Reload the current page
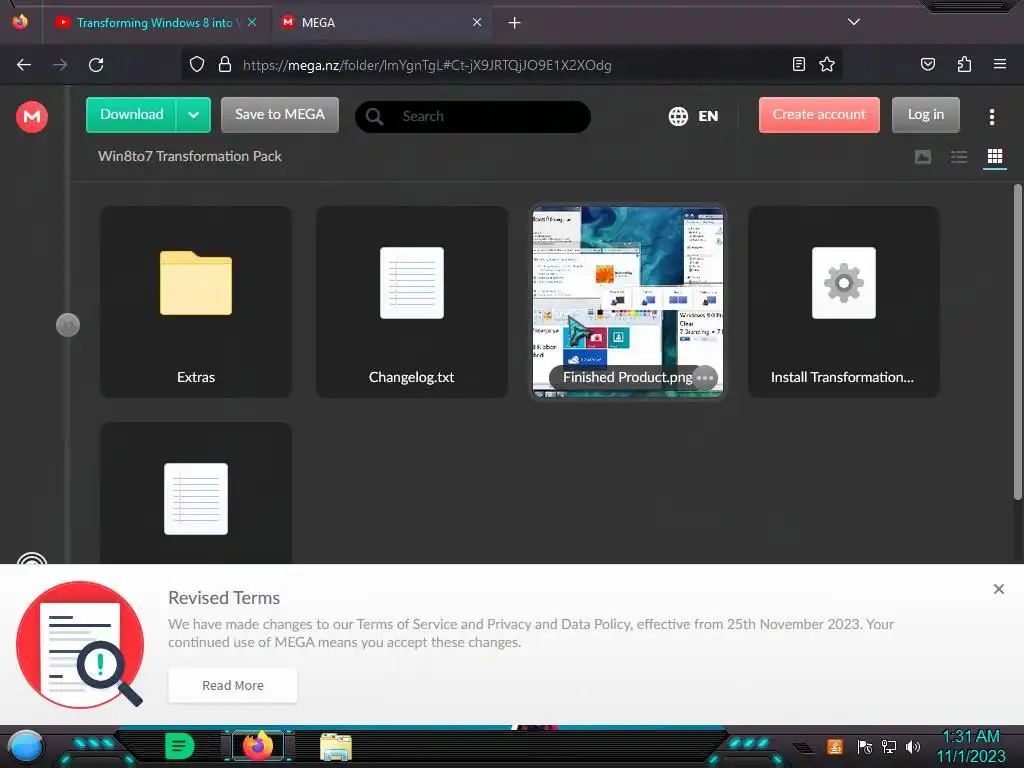 96,65
